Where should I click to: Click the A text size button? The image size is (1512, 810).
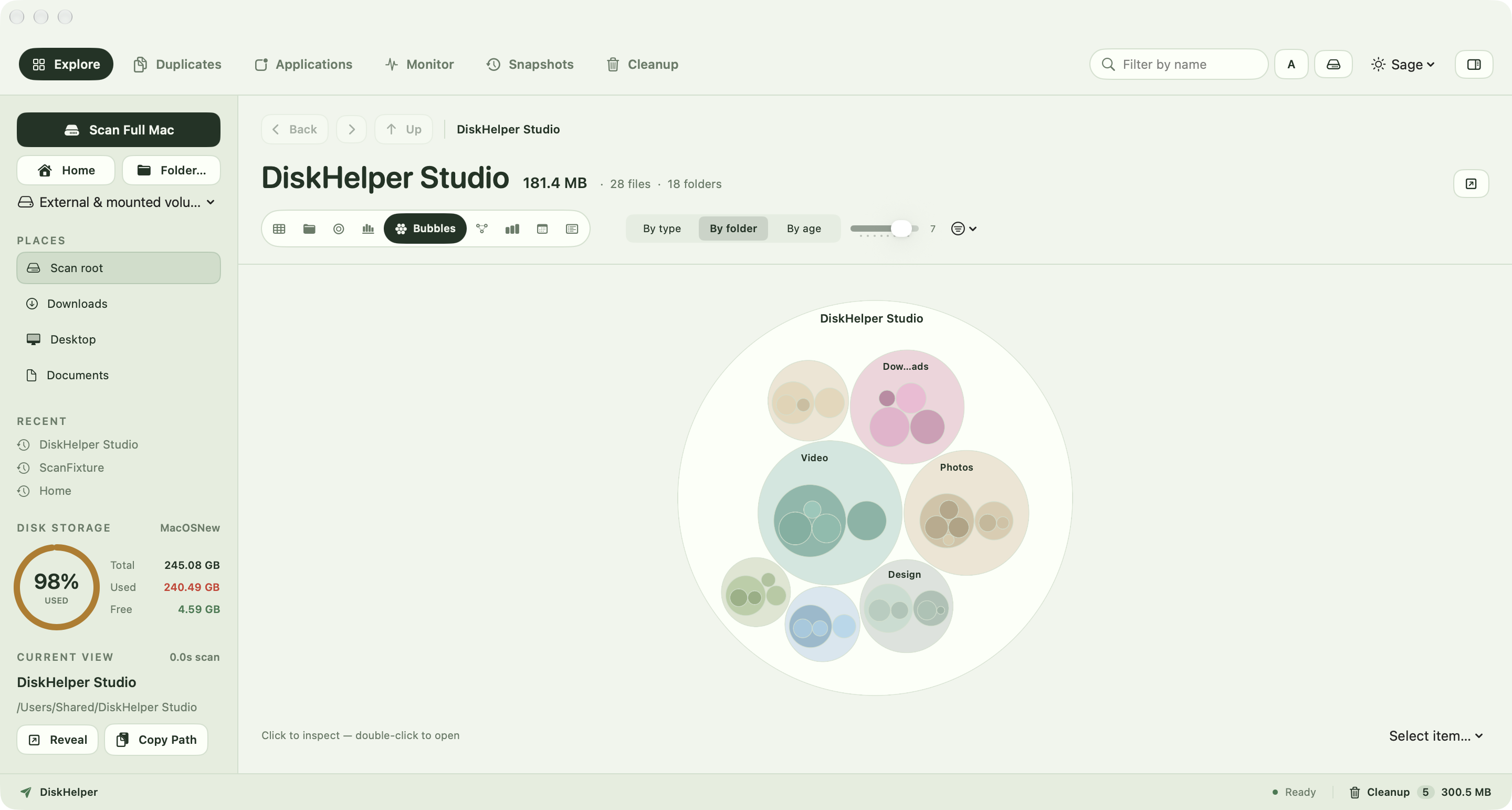pyautogui.click(x=1291, y=64)
